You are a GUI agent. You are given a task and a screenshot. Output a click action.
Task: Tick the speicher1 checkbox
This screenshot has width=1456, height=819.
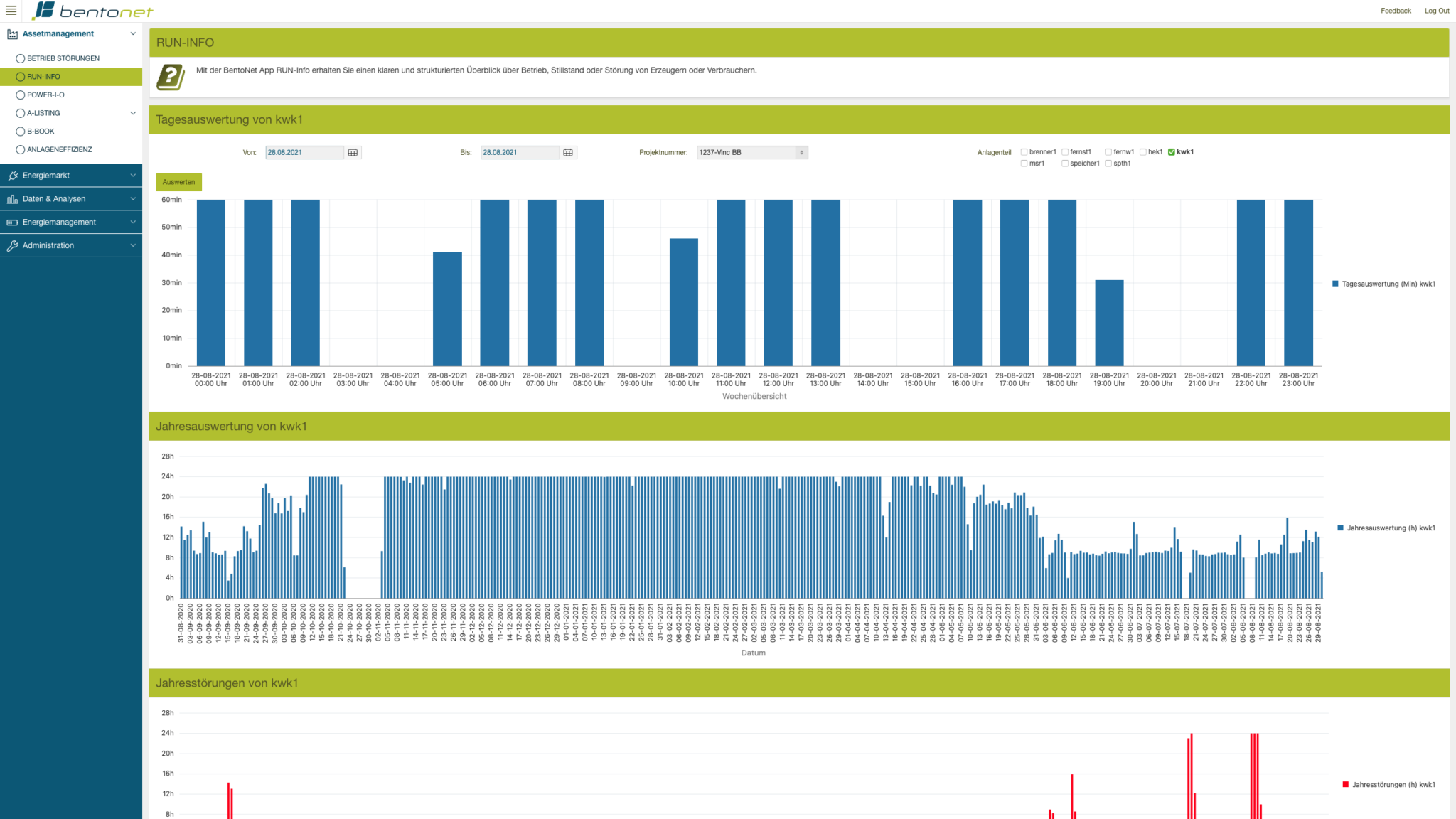click(1065, 164)
